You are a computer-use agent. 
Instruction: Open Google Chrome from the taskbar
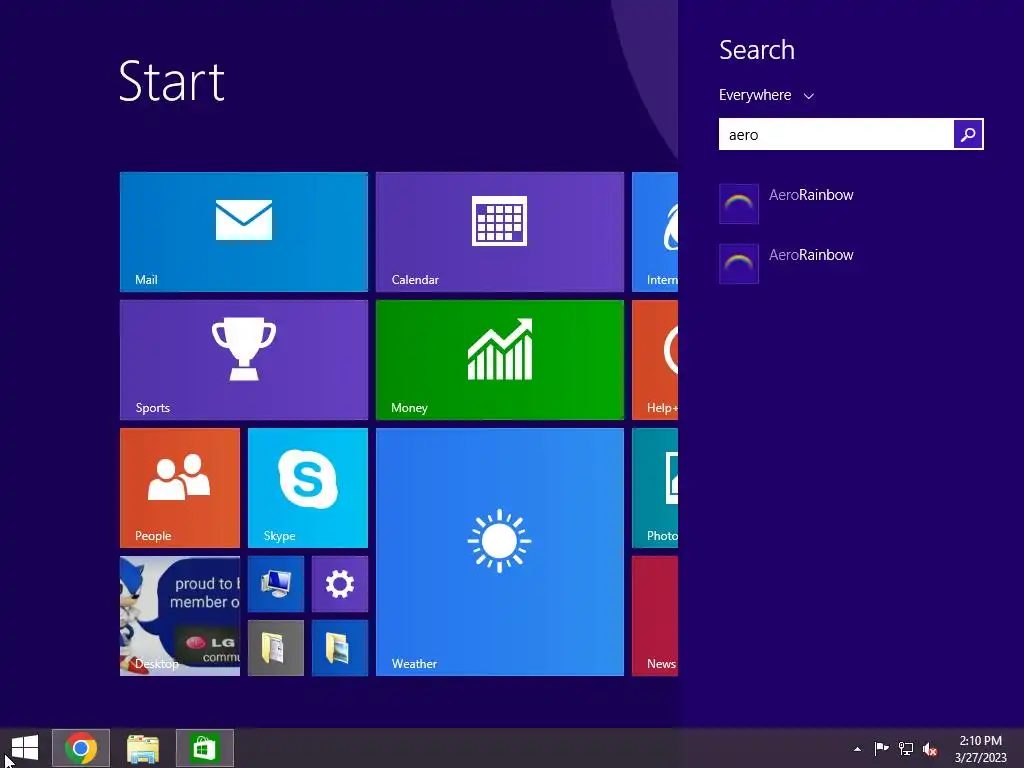tap(81, 748)
